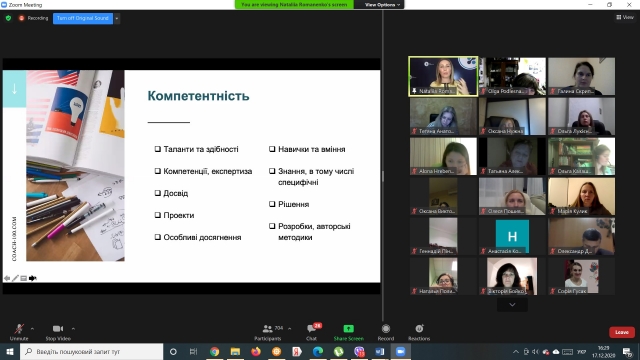640x360 pixels.
Task: Switch input language УКР indicator
Action: pos(581,351)
